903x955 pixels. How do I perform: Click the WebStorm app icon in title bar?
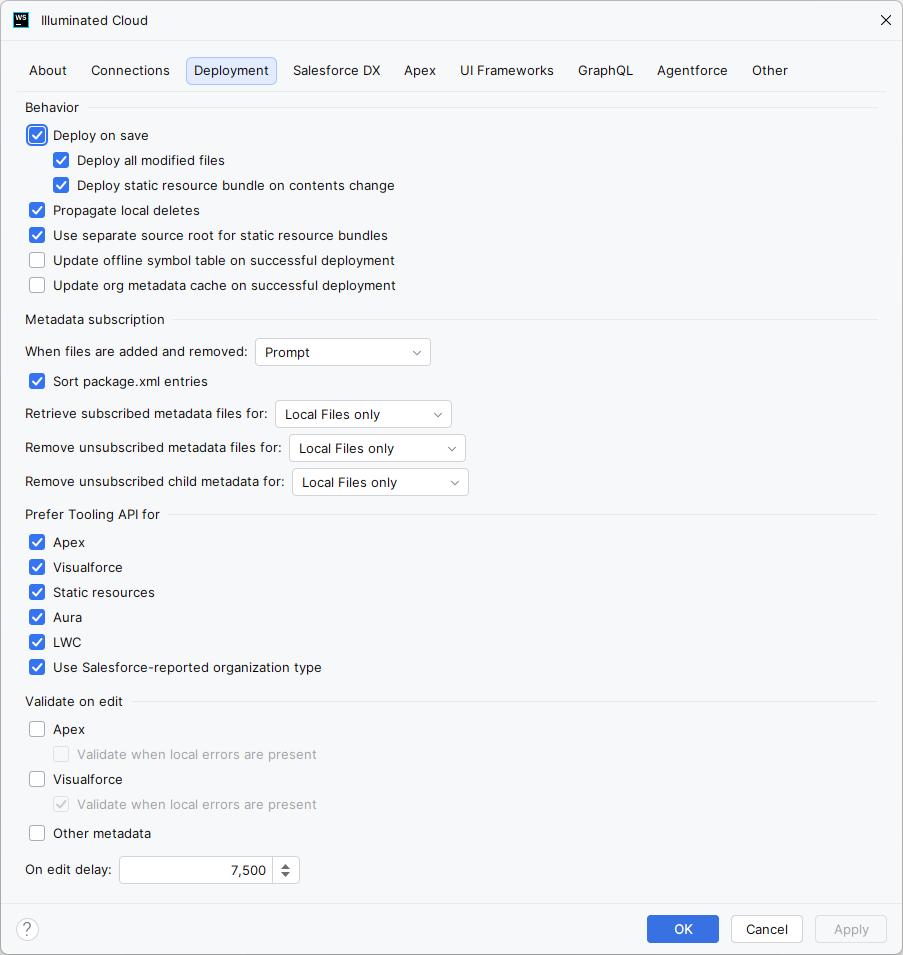(21, 20)
